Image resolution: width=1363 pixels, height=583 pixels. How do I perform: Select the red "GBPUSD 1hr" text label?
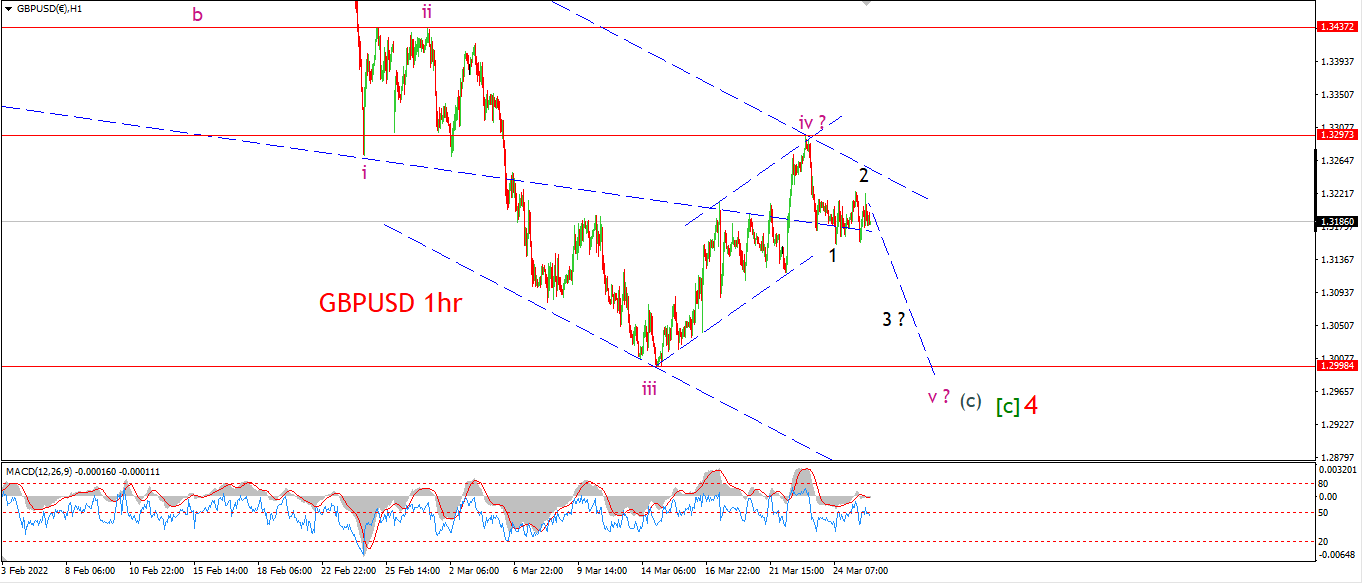(391, 302)
